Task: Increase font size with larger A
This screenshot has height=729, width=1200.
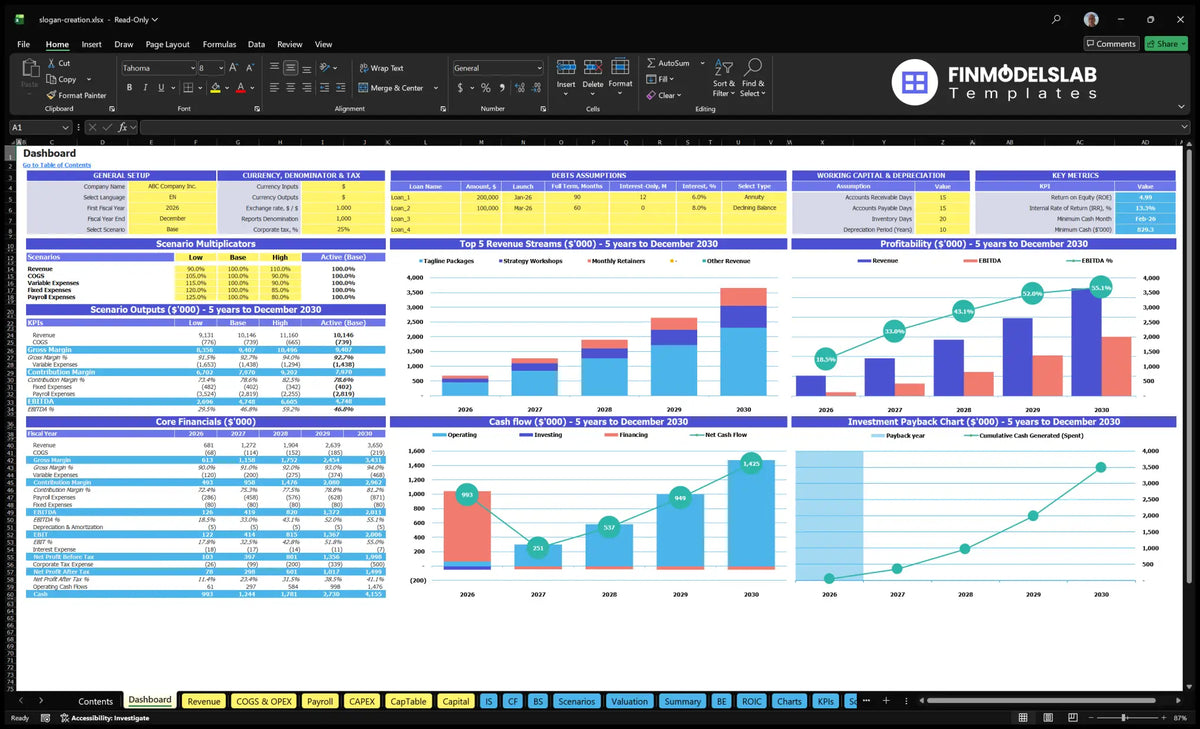Action: pyautogui.click(x=234, y=68)
